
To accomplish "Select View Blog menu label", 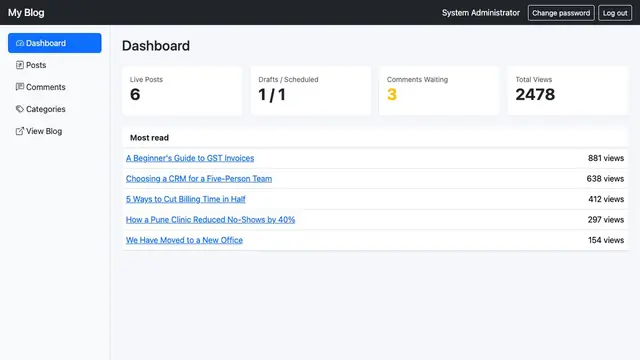I will click(x=44, y=131).
